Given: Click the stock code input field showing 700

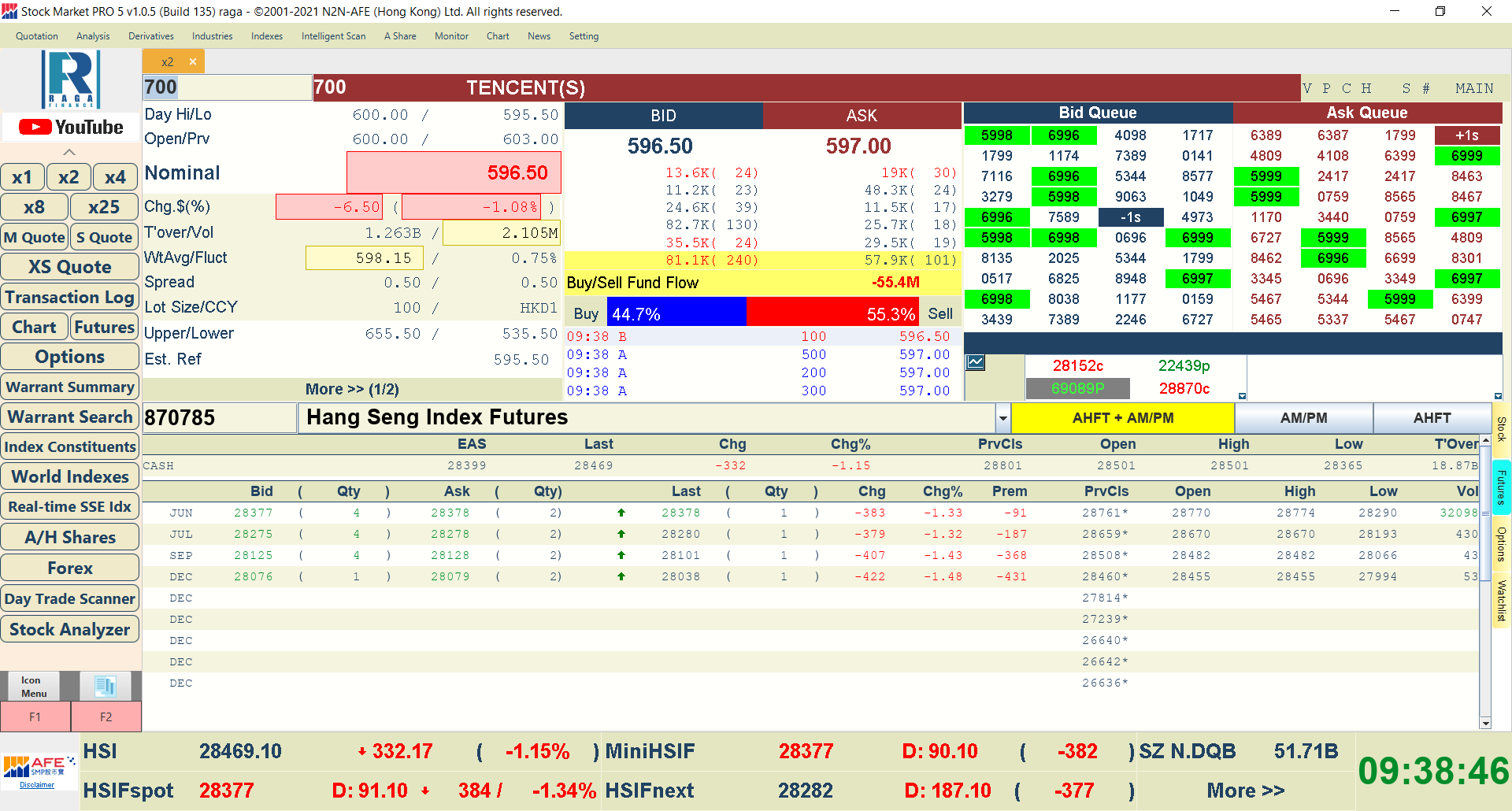Looking at the screenshot, I should point(227,87).
